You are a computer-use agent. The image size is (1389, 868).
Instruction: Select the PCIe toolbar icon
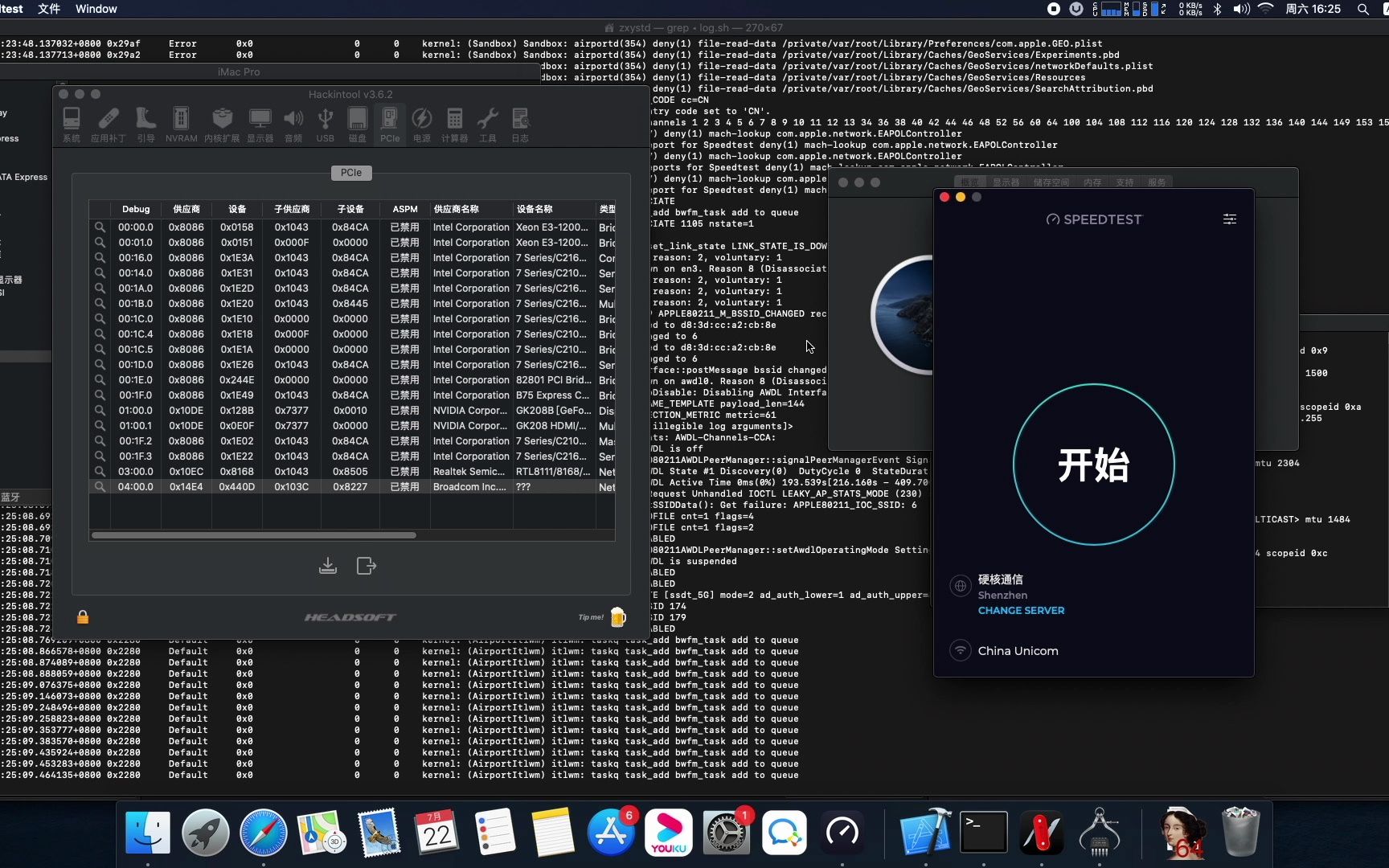click(x=389, y=125)
